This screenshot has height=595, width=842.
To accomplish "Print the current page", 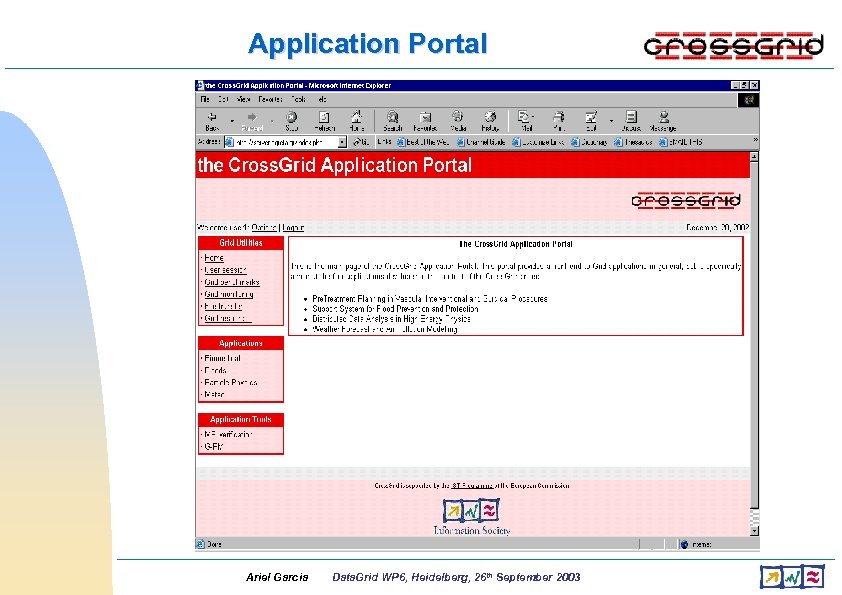I will 557,118.
